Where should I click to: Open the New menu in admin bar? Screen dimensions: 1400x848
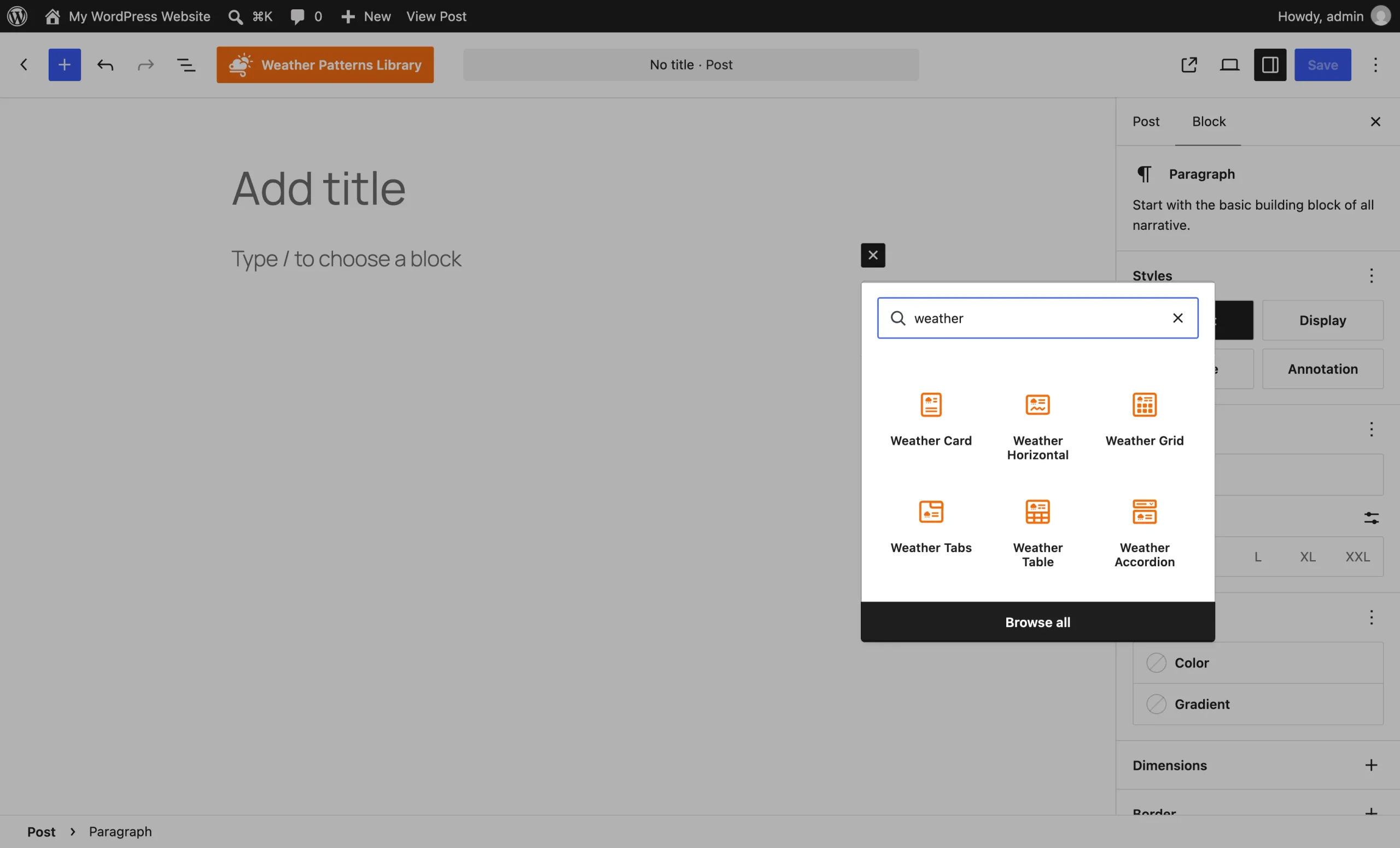(x=366, y=16)
